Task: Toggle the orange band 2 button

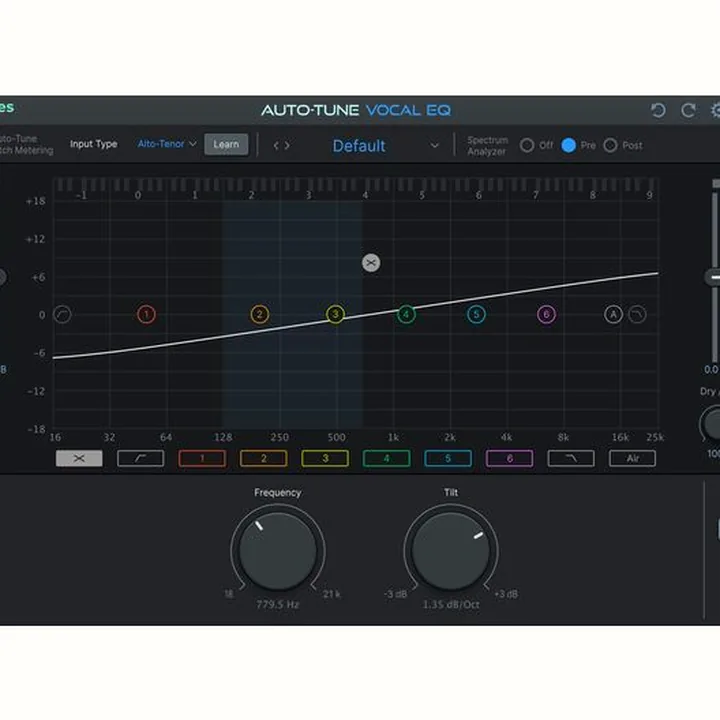Action: (264, 458)
